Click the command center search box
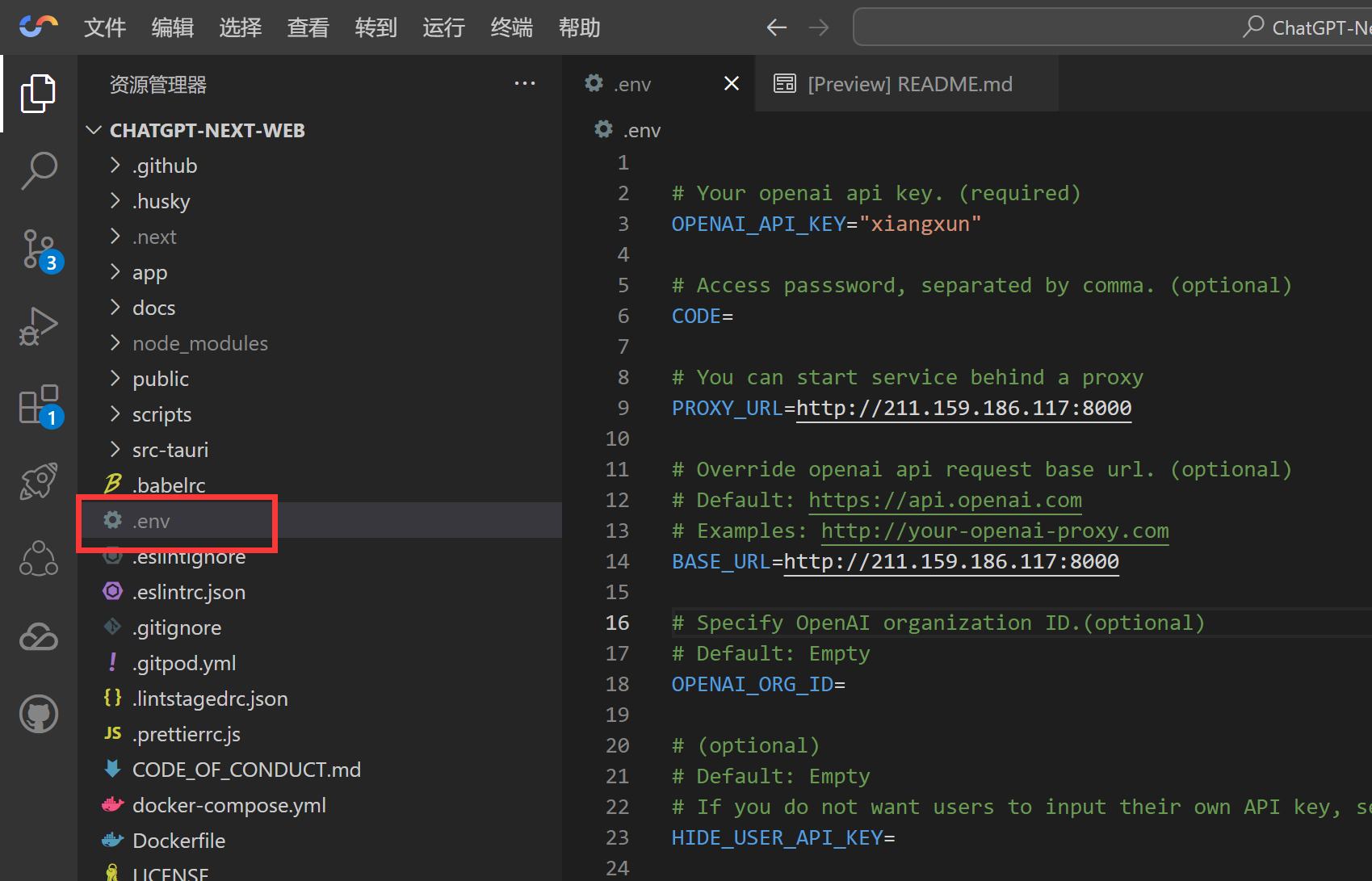 1112,27
